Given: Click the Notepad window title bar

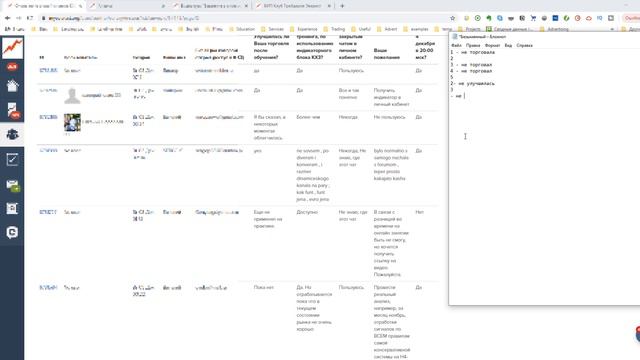Looking at the screenshot, I should point(545,37).
